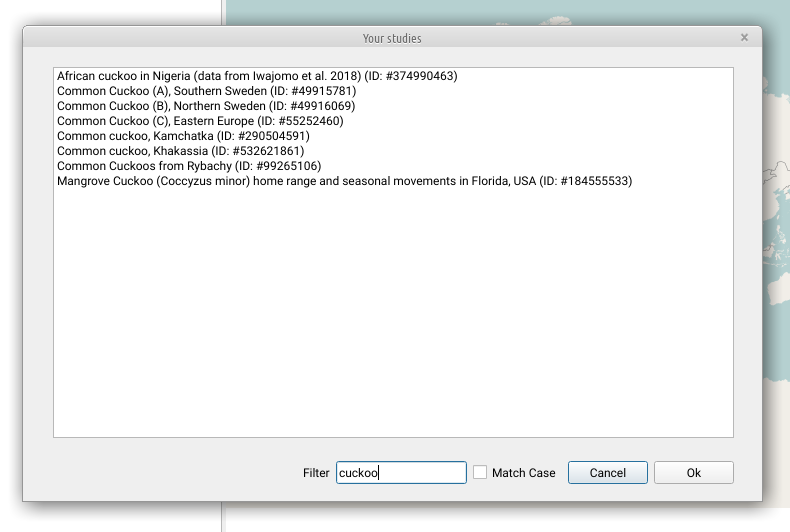Choose Mangrove Cuckoo Florida study
Screen dimensions: 790x532
point(344,181)
